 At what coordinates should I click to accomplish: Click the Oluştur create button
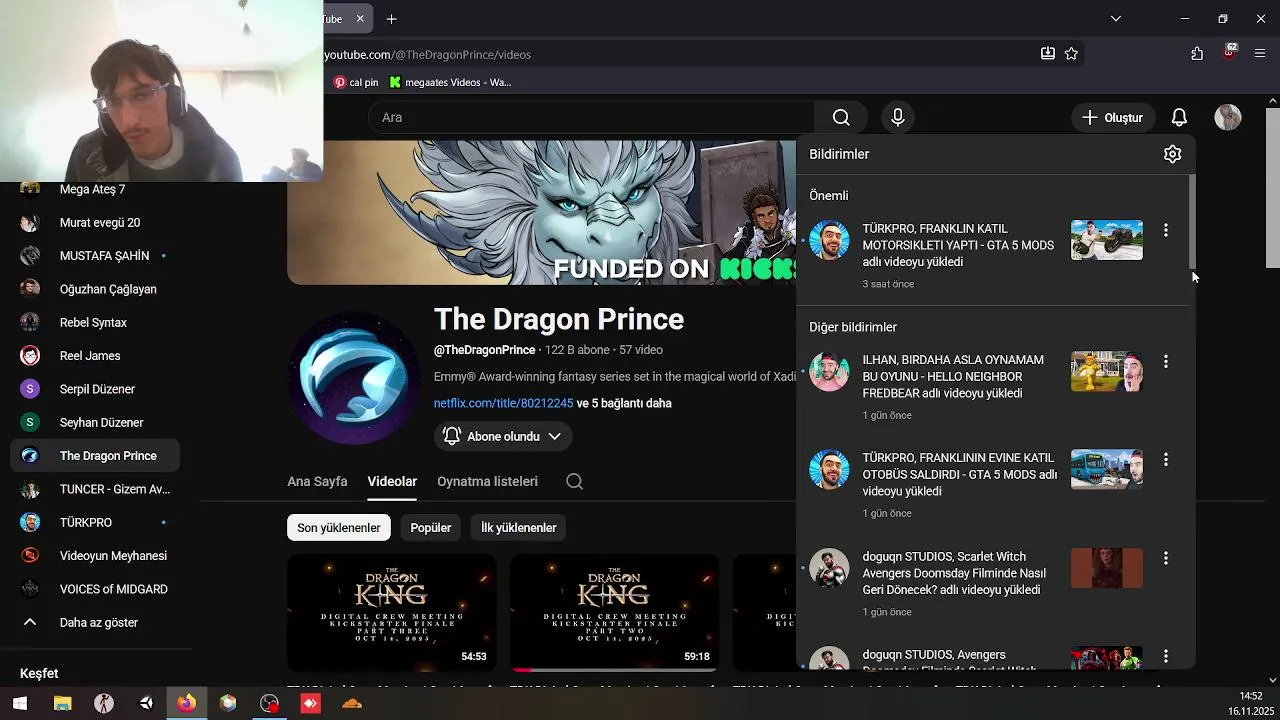1112,117
